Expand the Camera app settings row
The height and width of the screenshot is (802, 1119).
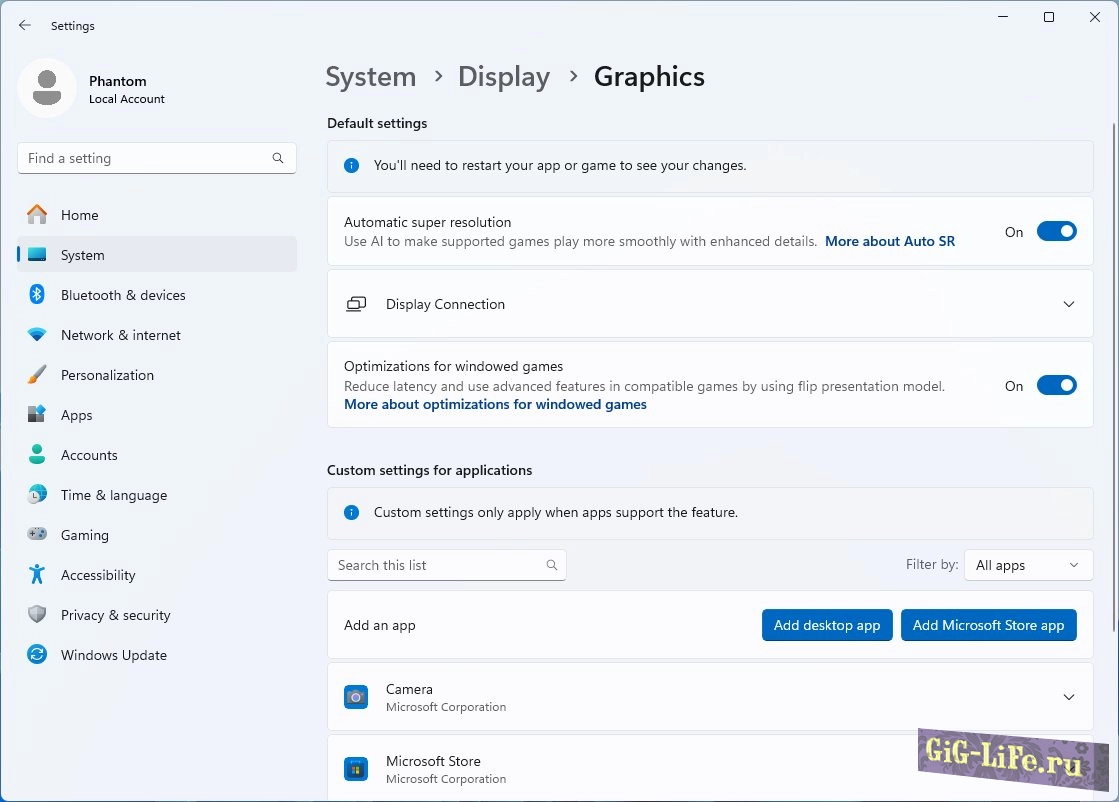[1068, 697]
